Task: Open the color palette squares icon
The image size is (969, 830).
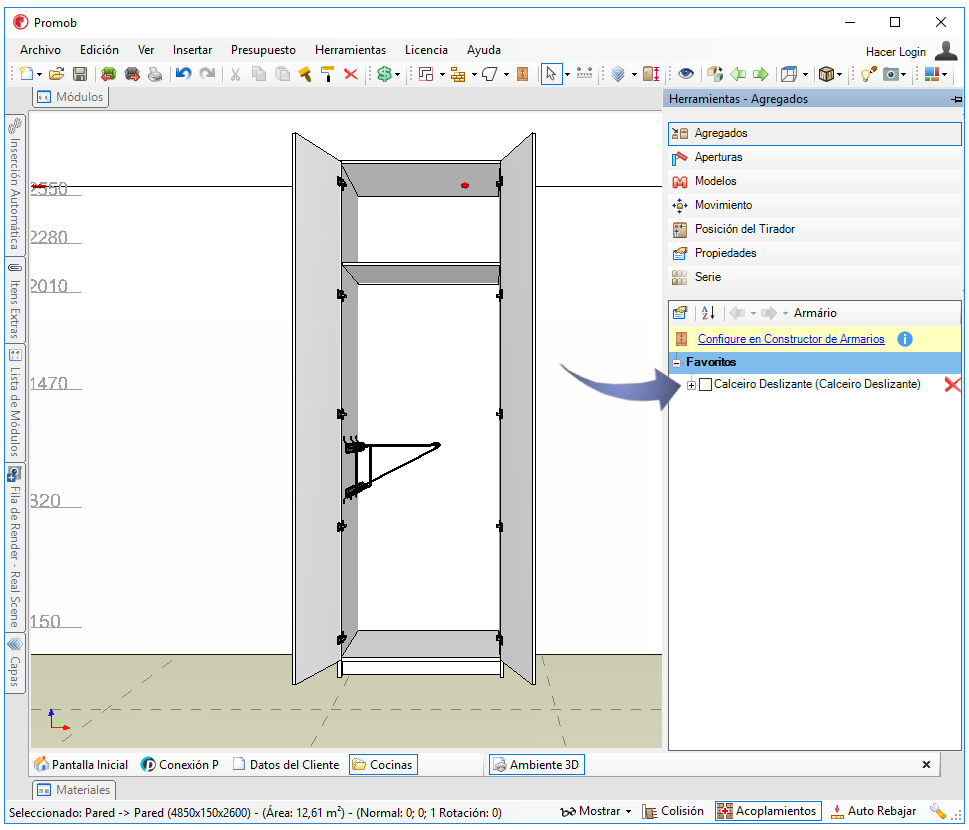Action: point(932,74)
